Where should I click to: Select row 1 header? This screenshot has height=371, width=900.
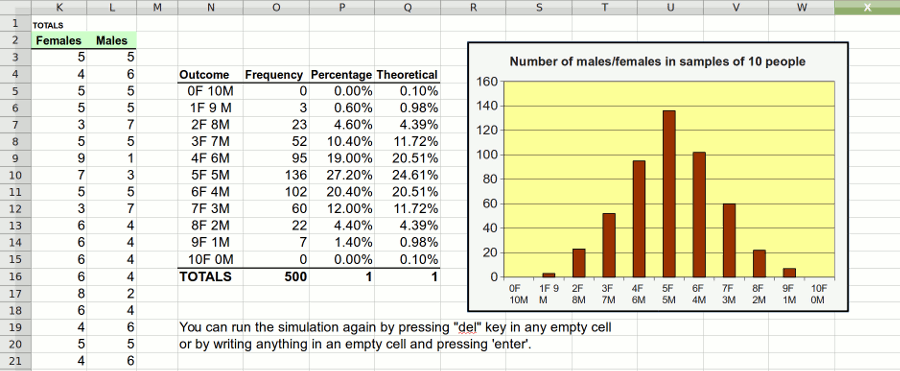coord(15,24)
